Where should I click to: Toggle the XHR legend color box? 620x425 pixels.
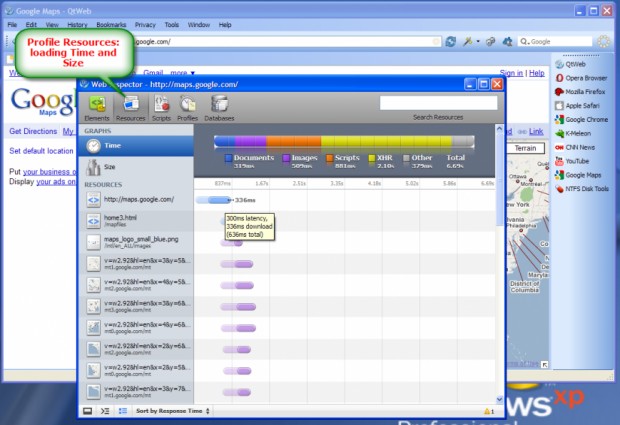[x=372, y=158]
